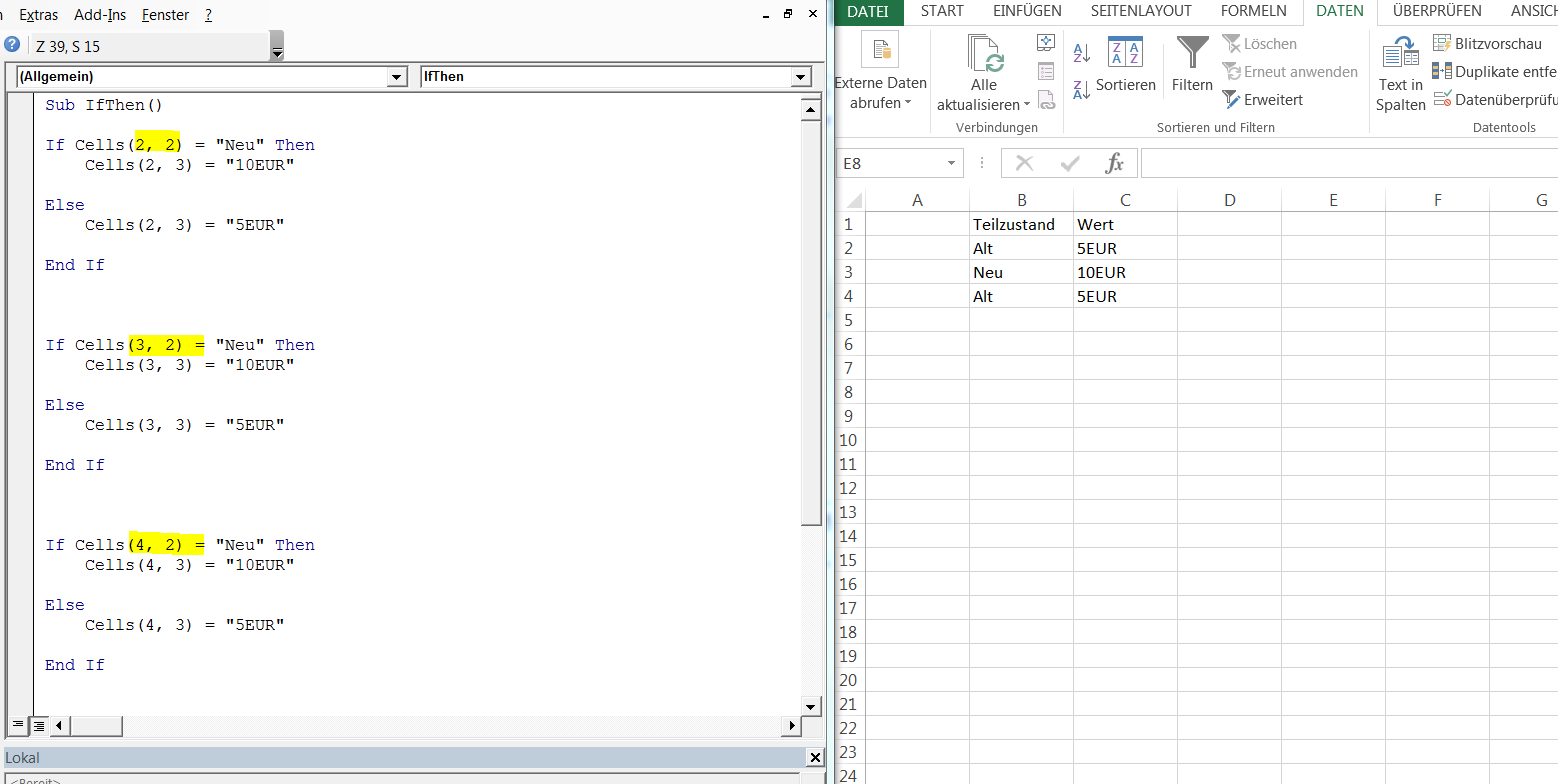Switch to the FORMELN ribbon tab
Screen dimensions: 1558x784
1253,11
